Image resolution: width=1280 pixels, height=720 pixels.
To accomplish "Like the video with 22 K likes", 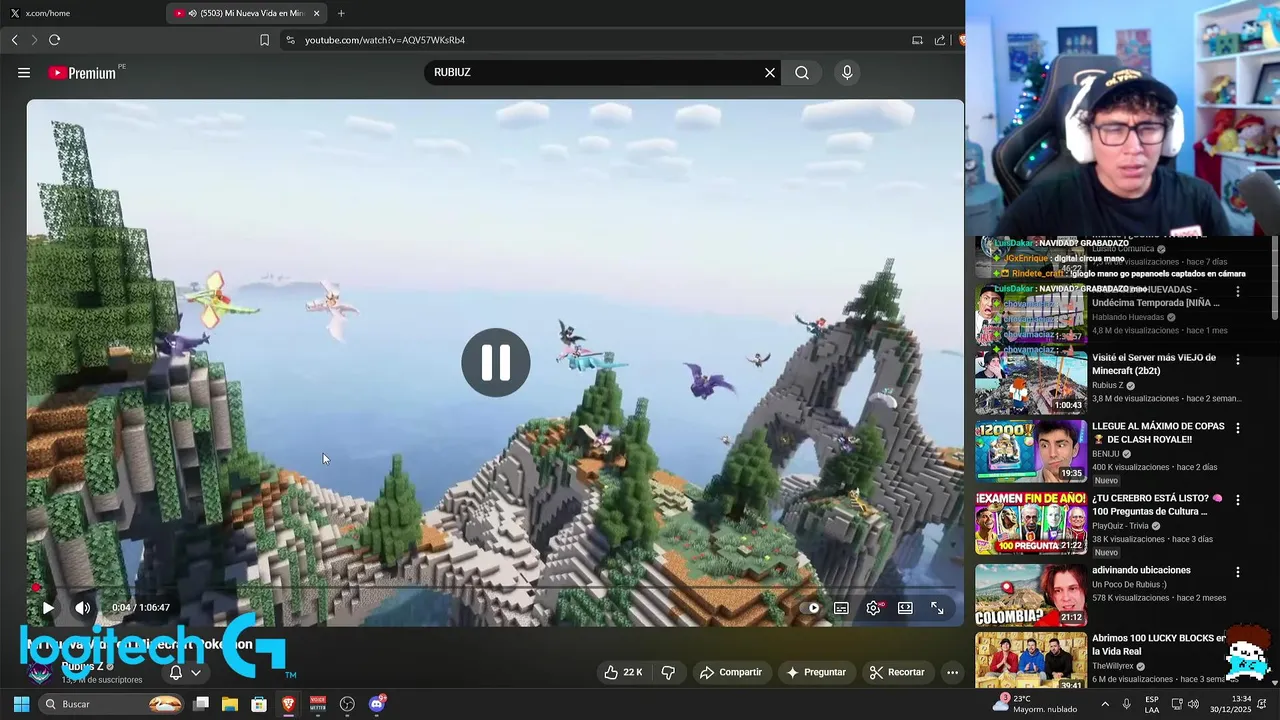I will 622,672.
